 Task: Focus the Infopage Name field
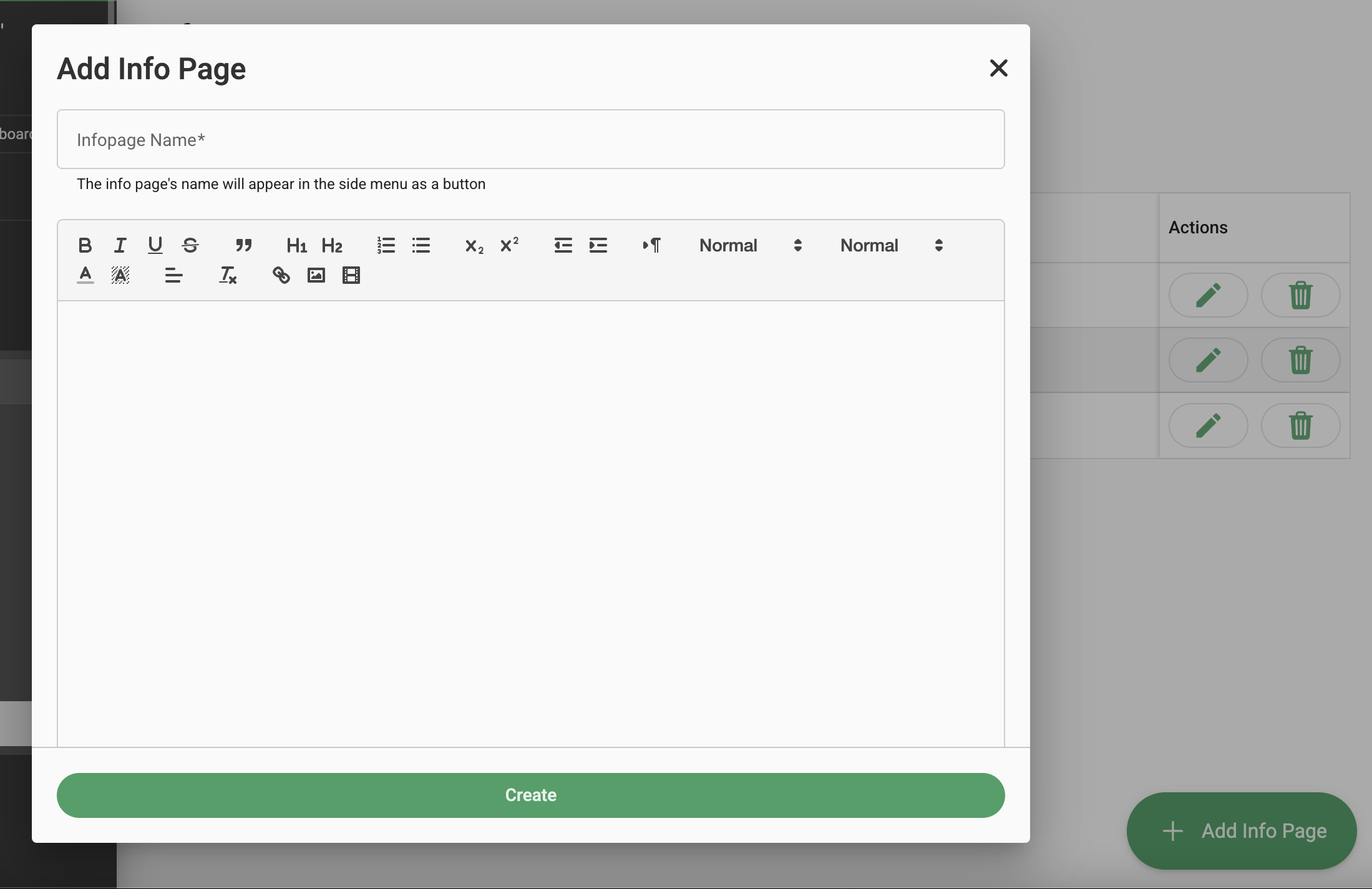[530, 140]
